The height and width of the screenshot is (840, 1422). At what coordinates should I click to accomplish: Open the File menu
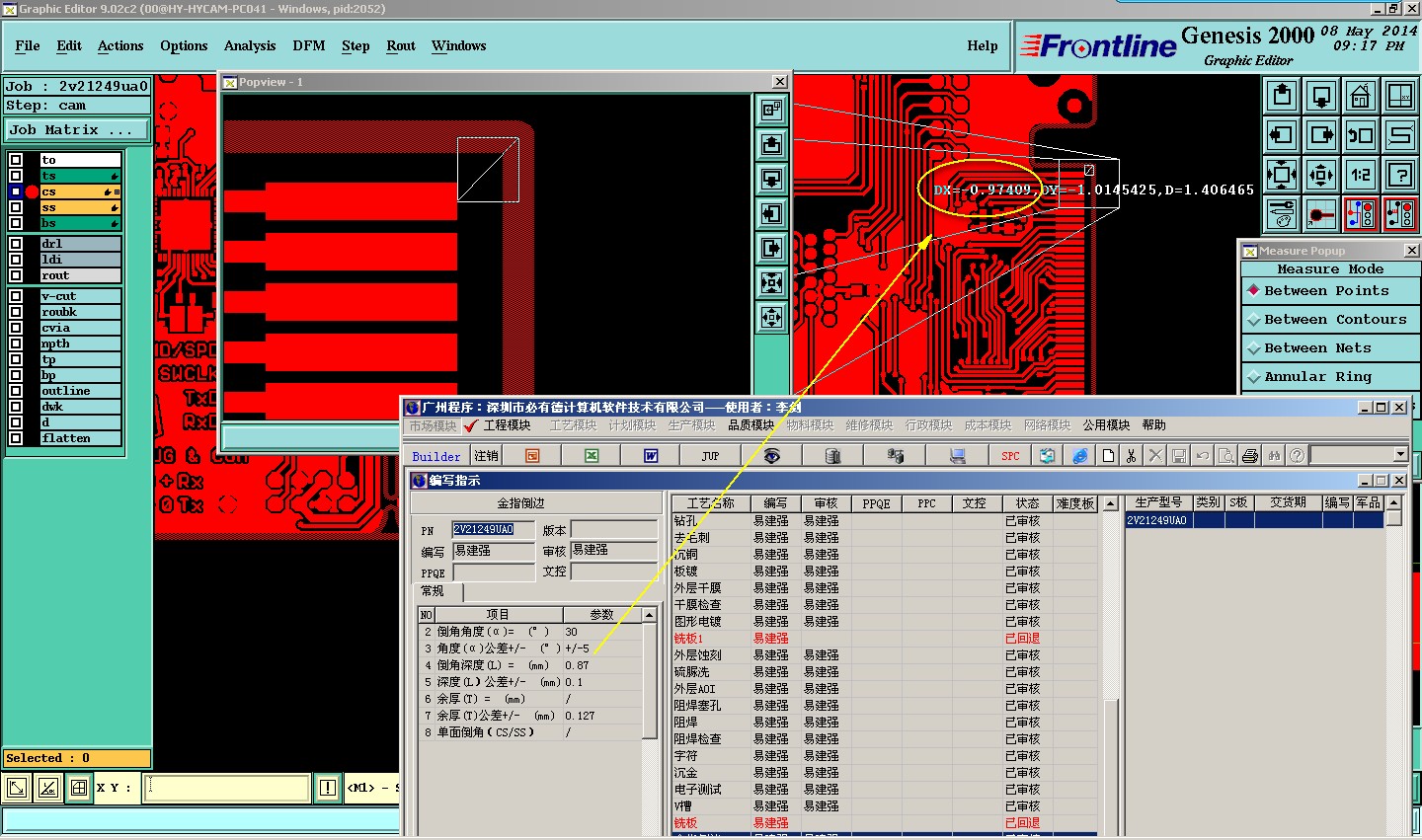(x=28, y=46)
